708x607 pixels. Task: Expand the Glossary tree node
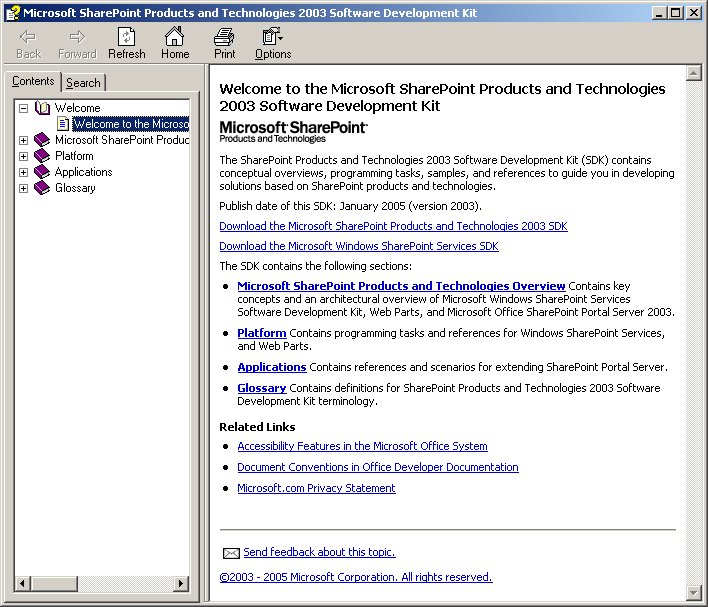point(23,188)
